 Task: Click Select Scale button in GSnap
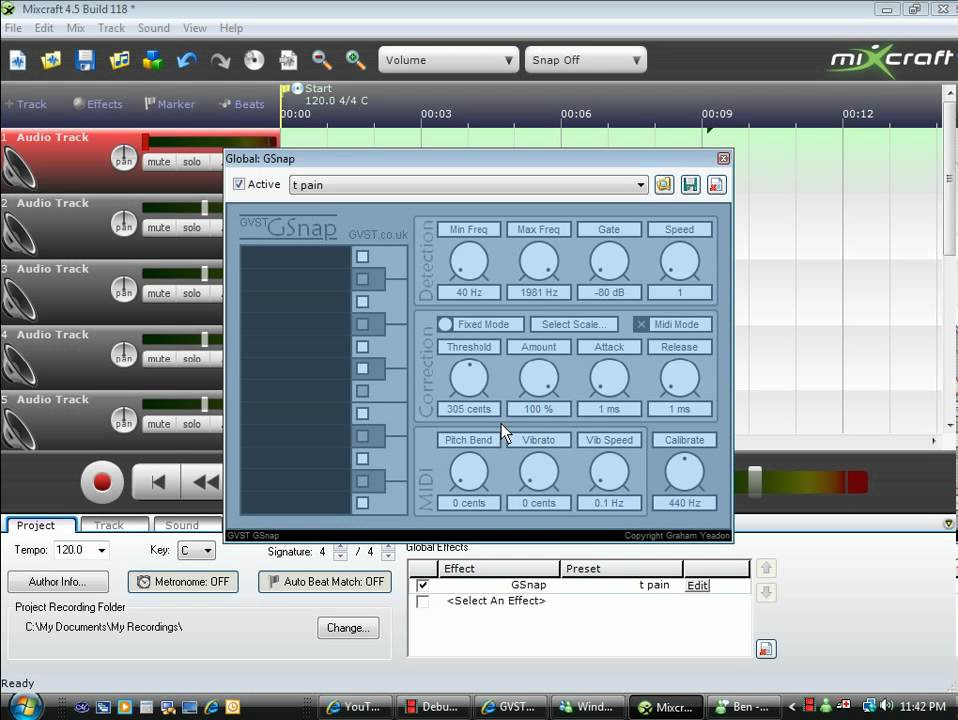click(574, 325)
